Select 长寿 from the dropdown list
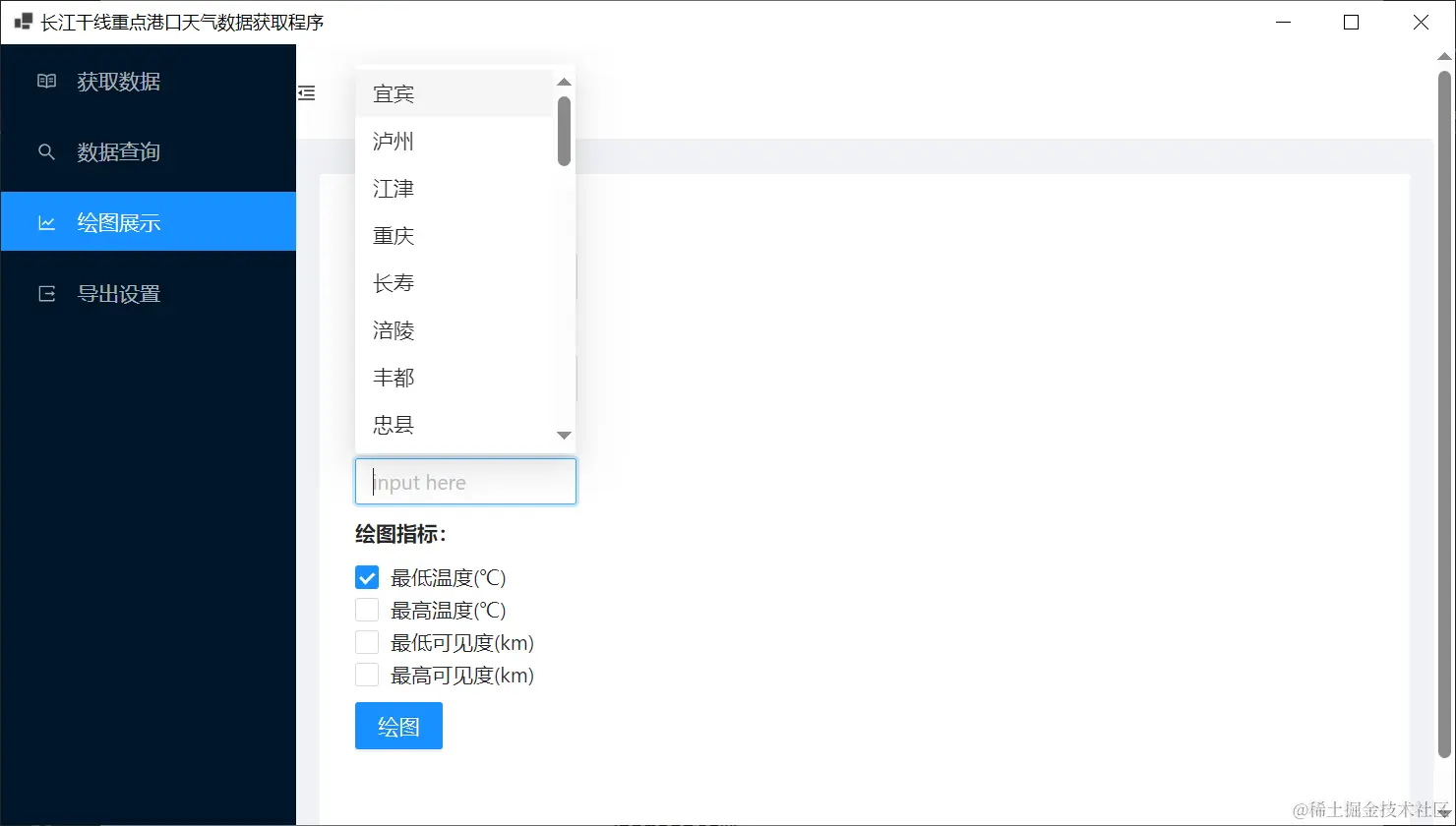Screen dimensions: 1456x826 pyautogui.click(x=455, y=283)
